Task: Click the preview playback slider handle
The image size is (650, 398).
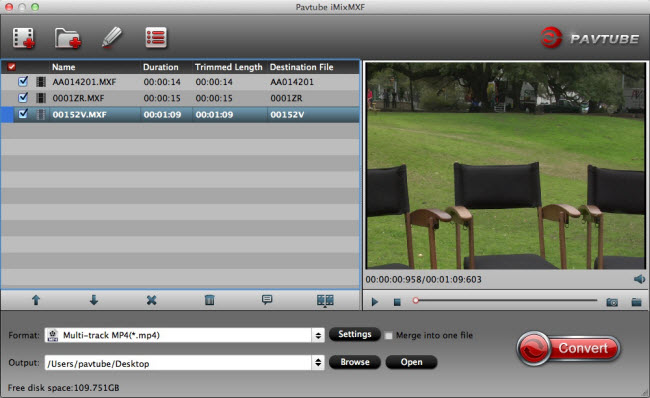Action: click(416, 301)
